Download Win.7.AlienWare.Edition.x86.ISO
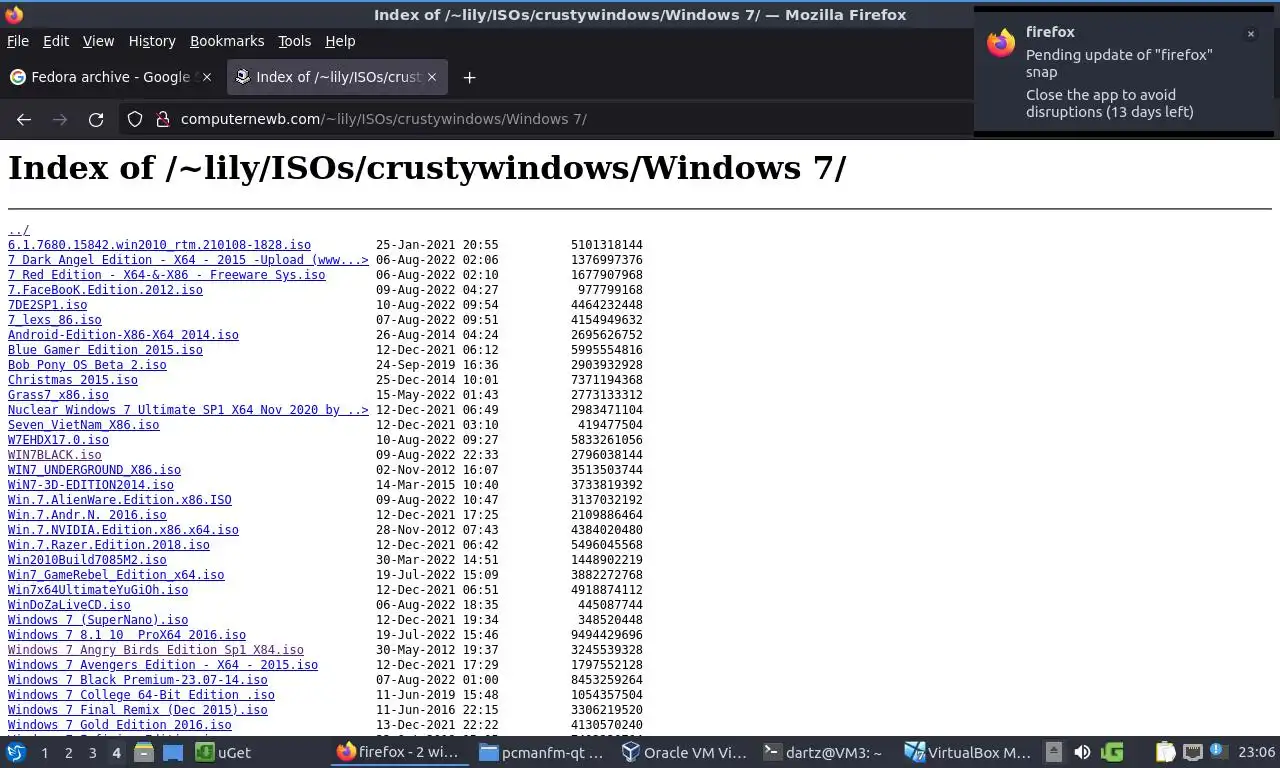The height and width of the screenshot is (768, 1280). point(119,500)
